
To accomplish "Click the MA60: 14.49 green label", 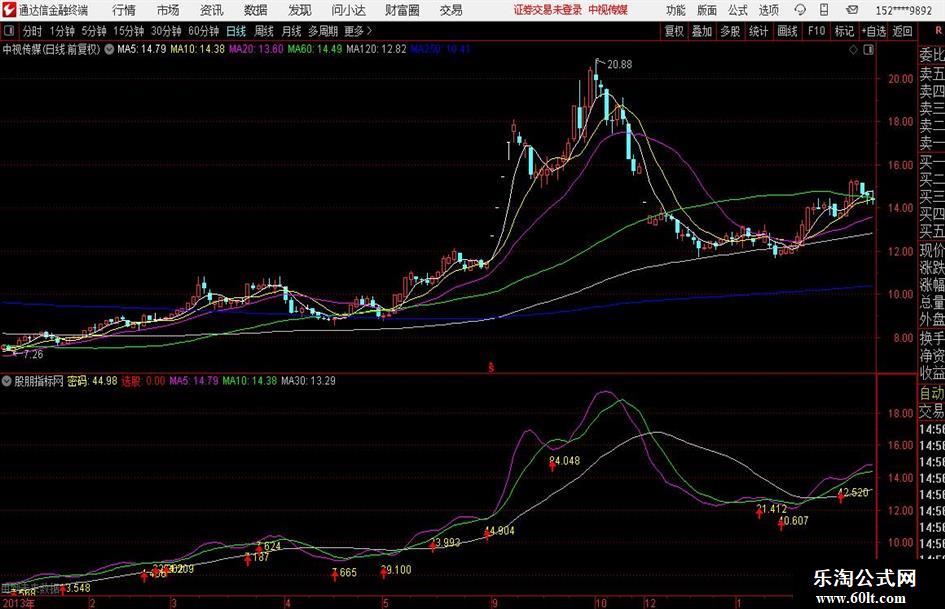I will [x=315, y=49].
